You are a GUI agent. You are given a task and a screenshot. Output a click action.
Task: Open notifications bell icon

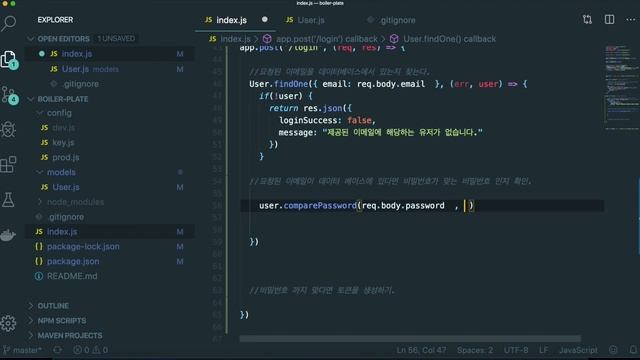pyautogui.click(x=633, y=350)
